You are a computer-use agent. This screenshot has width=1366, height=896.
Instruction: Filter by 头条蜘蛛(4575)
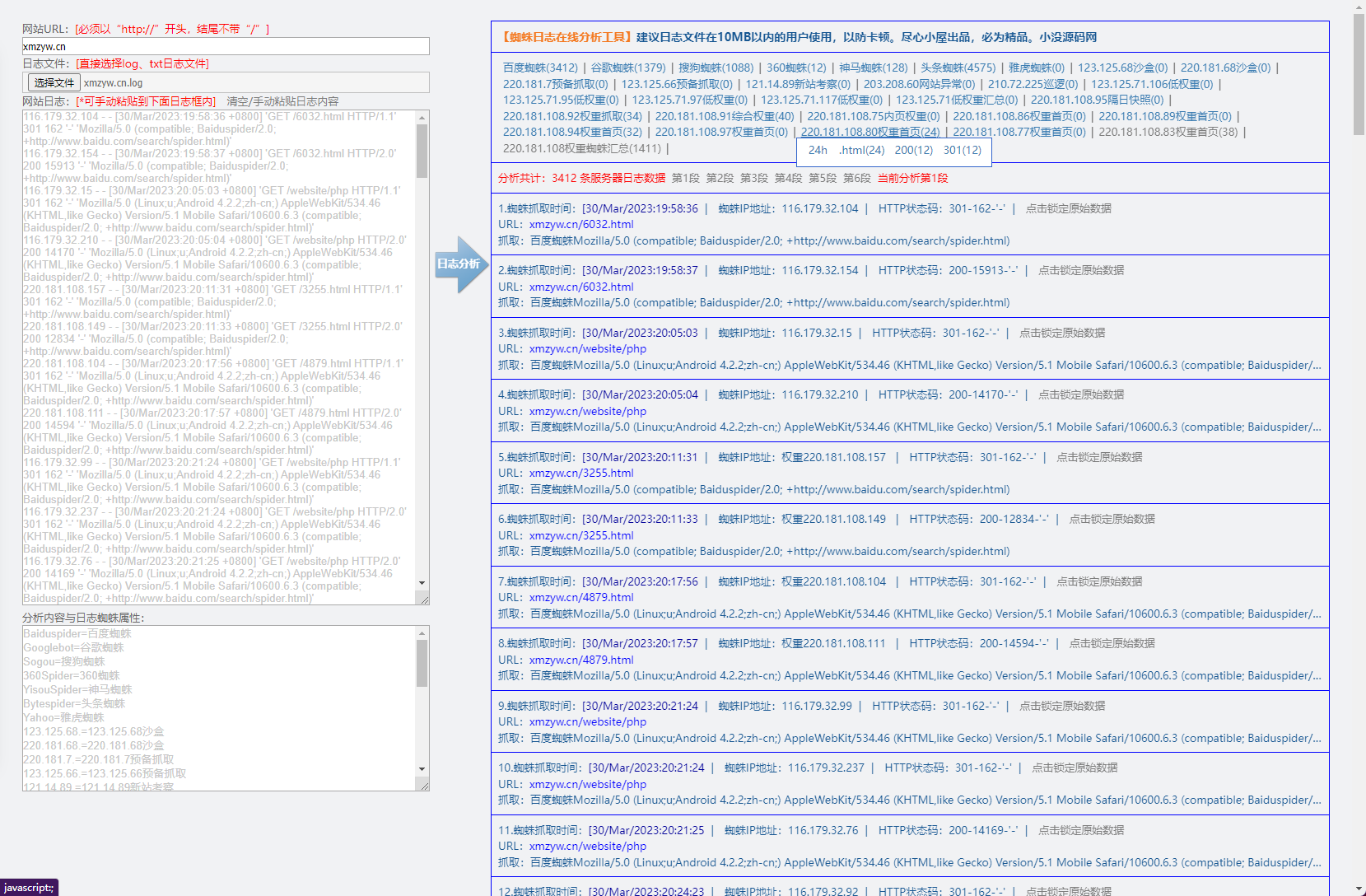coord(958,68)
